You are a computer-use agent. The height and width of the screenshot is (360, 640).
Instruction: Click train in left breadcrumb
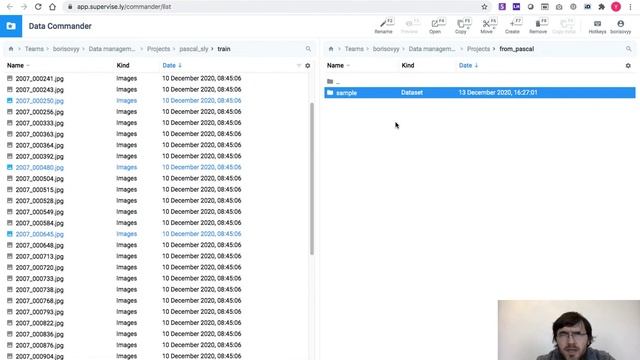(x=224, y=49)
